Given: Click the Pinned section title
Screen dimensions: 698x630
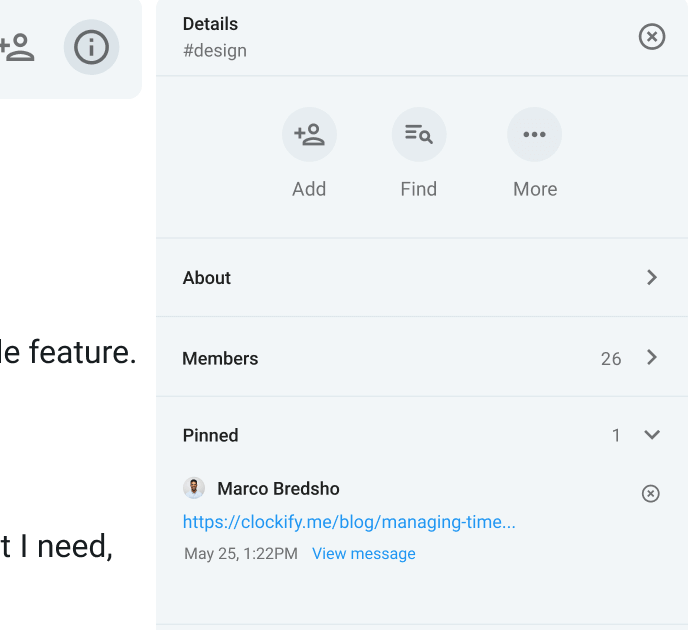Looking at the screenshot, I should point(211,435).
